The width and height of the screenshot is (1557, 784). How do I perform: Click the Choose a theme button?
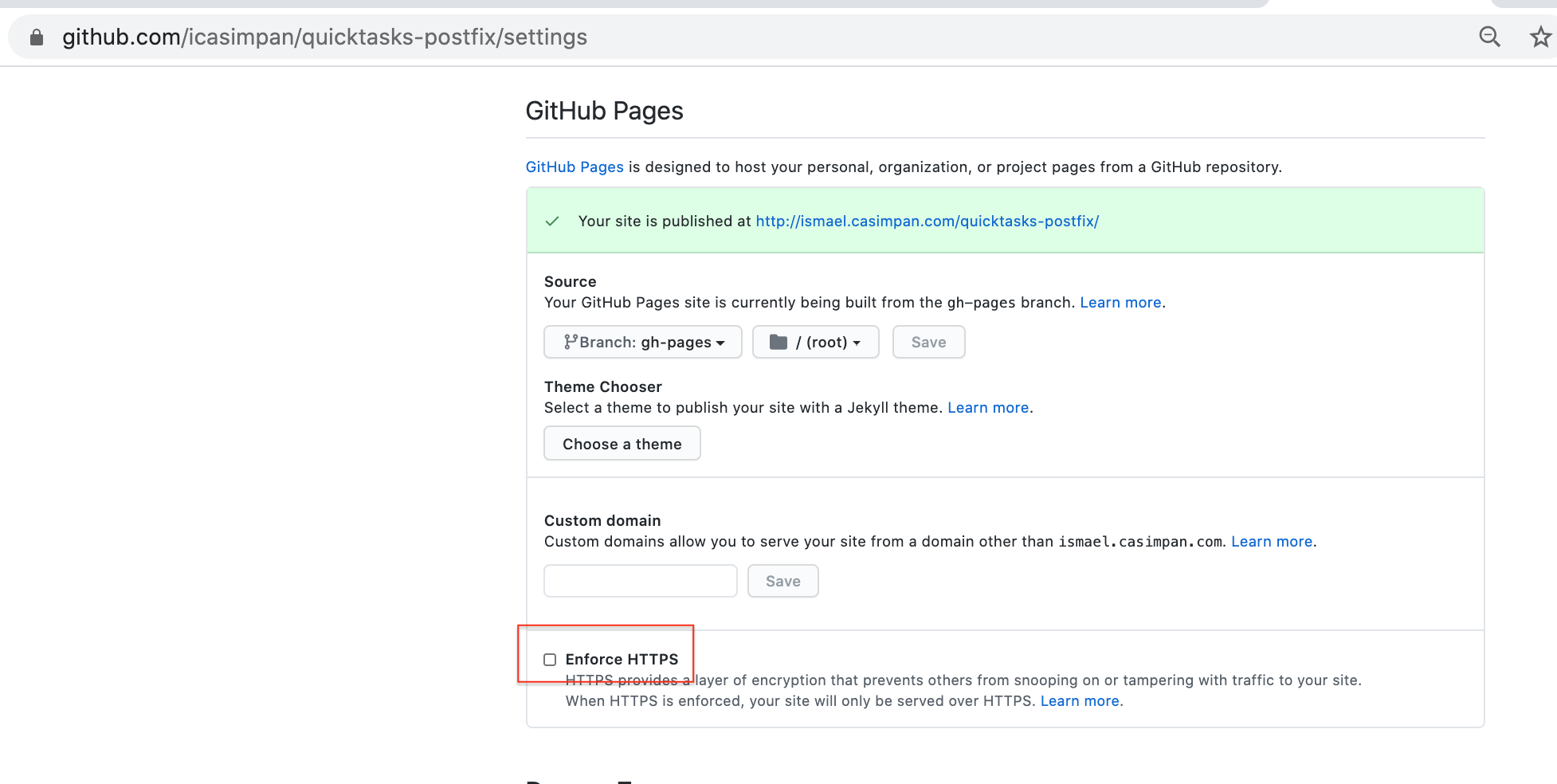click(x=622, y=443)
